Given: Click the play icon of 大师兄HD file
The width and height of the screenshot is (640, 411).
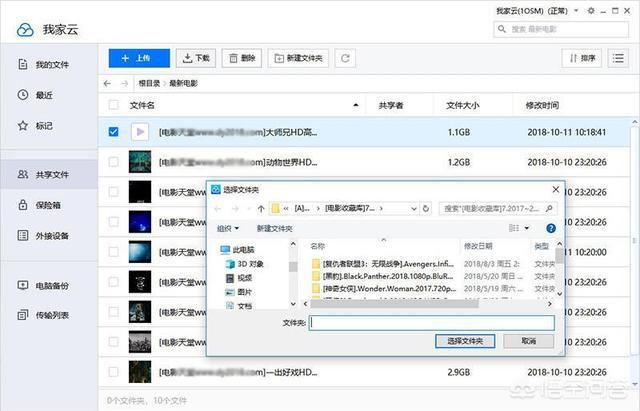Looking at the screenshot, I should [140, 132].
